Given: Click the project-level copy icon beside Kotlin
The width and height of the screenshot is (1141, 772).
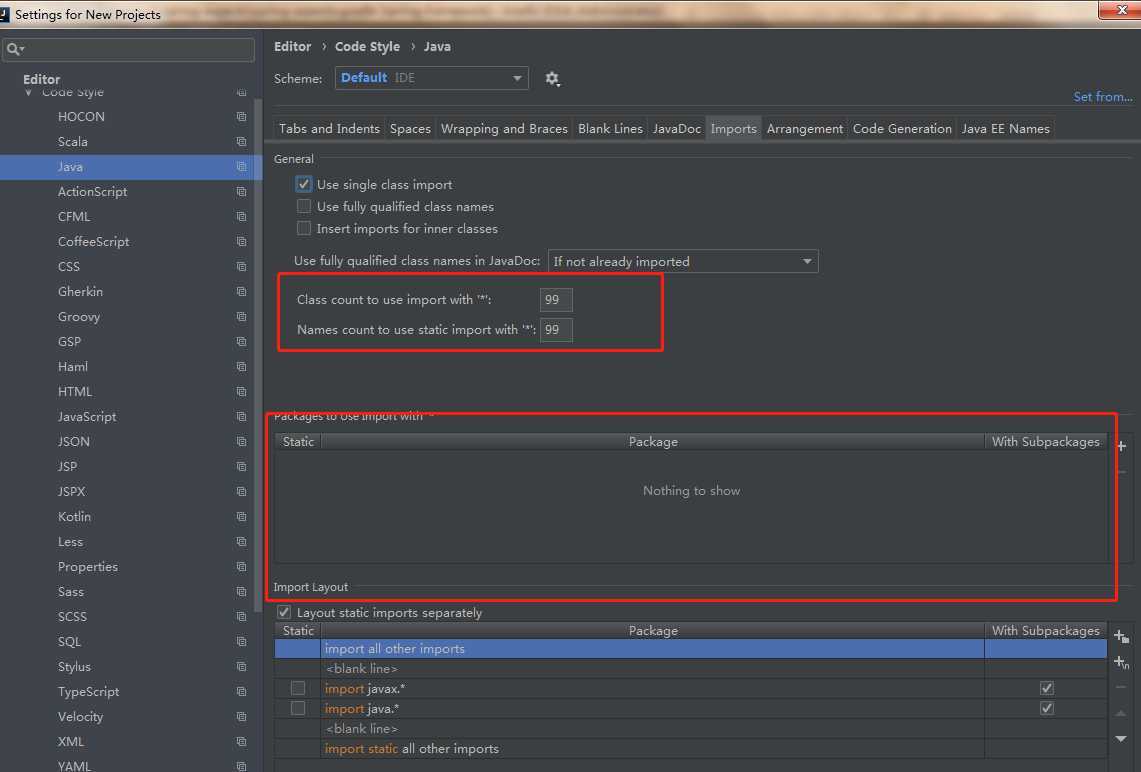Looking at the screenshot, I should pyautogui.click(x=241, y=517).
